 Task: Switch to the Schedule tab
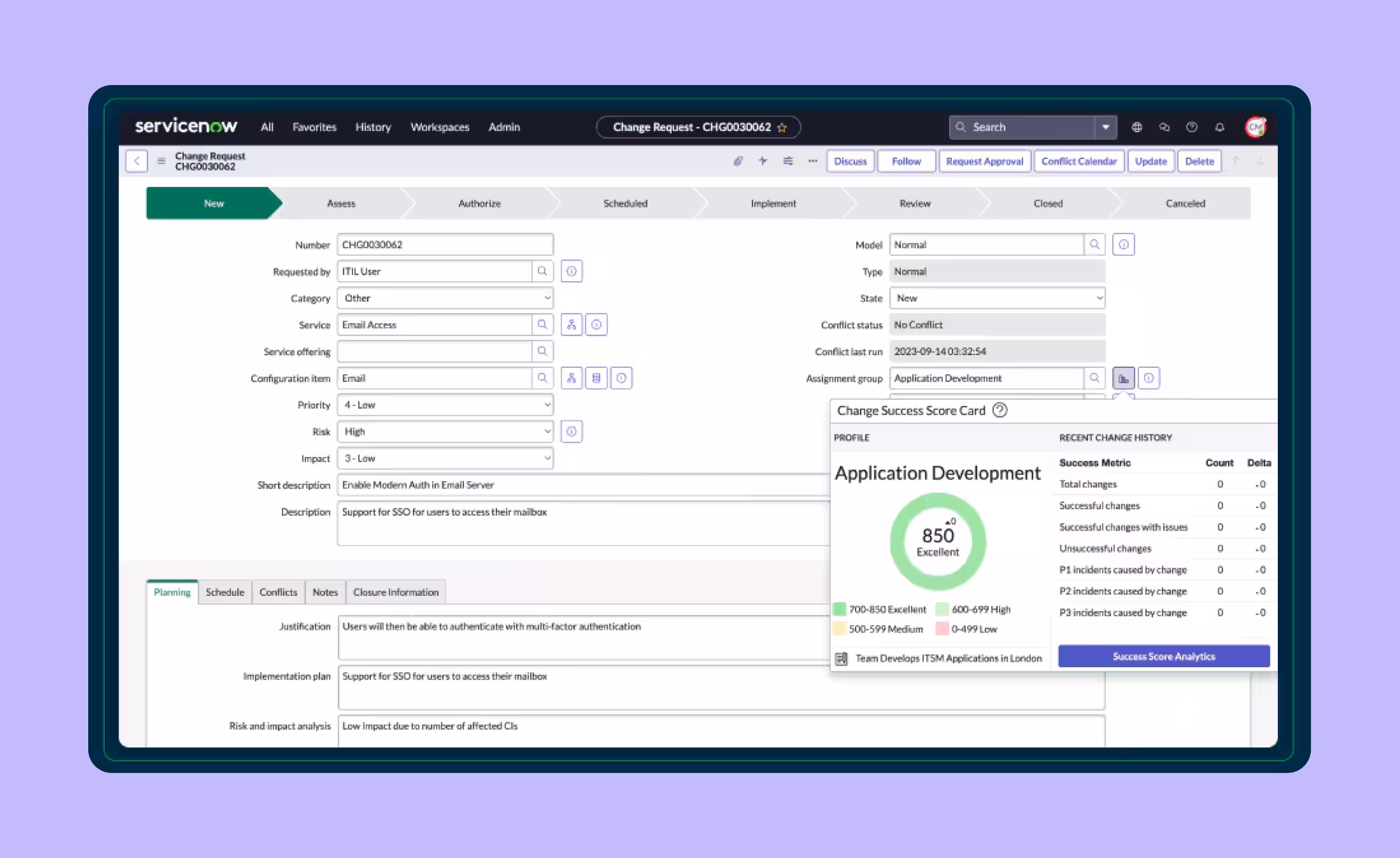[x=225, y=592]
